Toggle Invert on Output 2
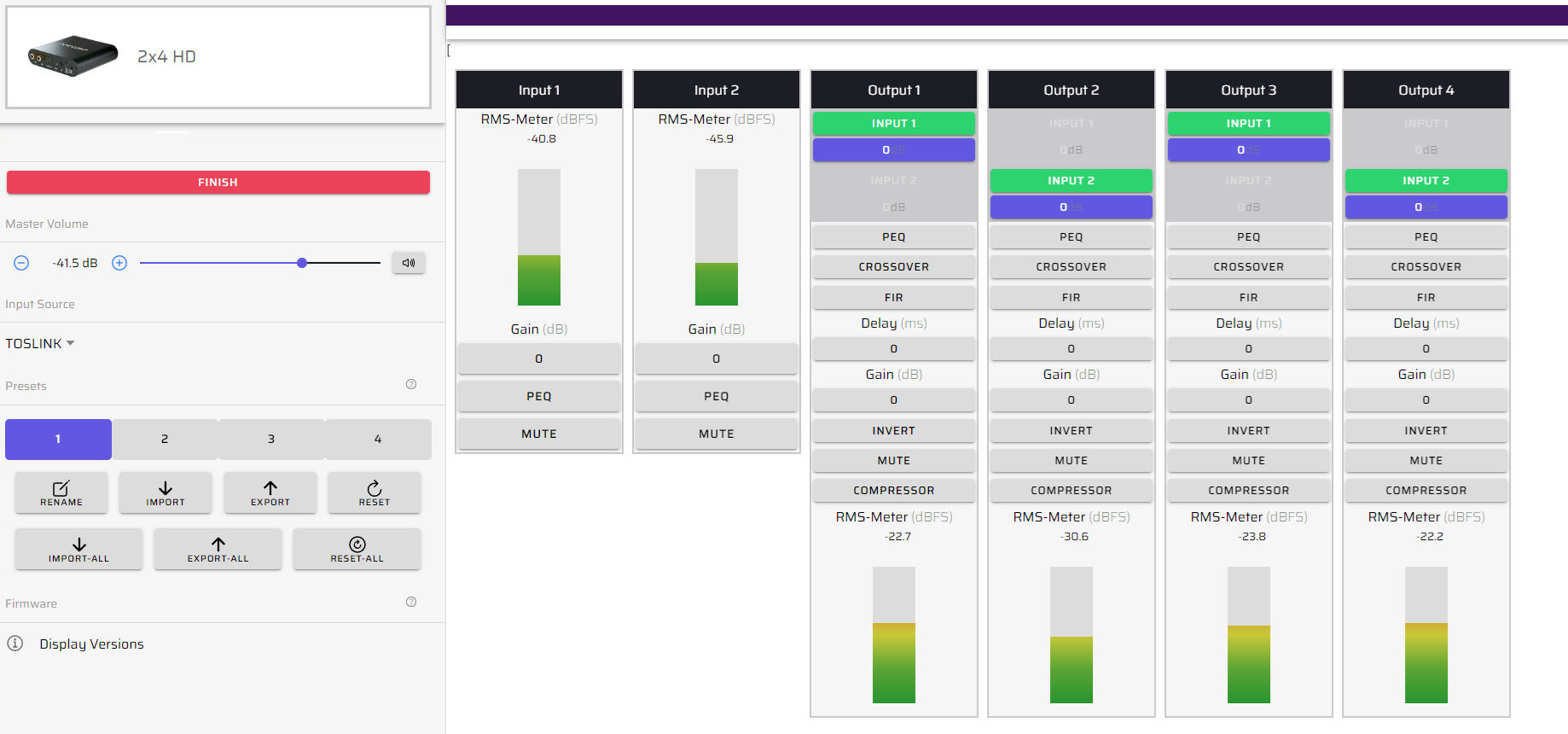The width and height of the screenshot is (1568, 734). pos(1071,430)
